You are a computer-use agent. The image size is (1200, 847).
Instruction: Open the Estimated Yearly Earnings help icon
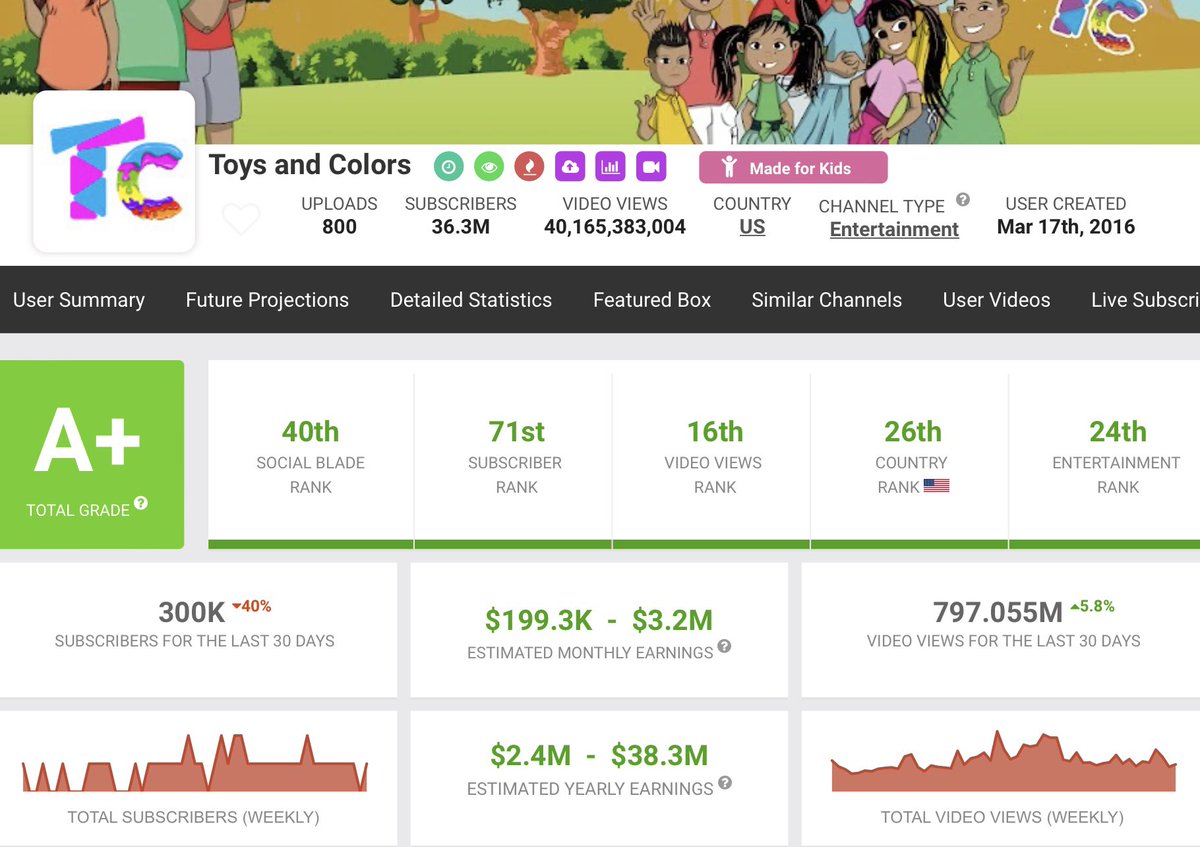(x=725, y=783)
